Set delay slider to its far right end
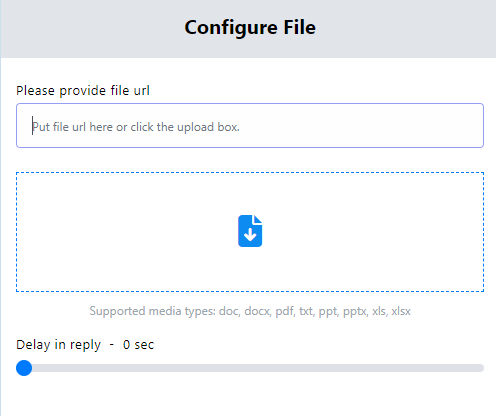 (480, 368)
